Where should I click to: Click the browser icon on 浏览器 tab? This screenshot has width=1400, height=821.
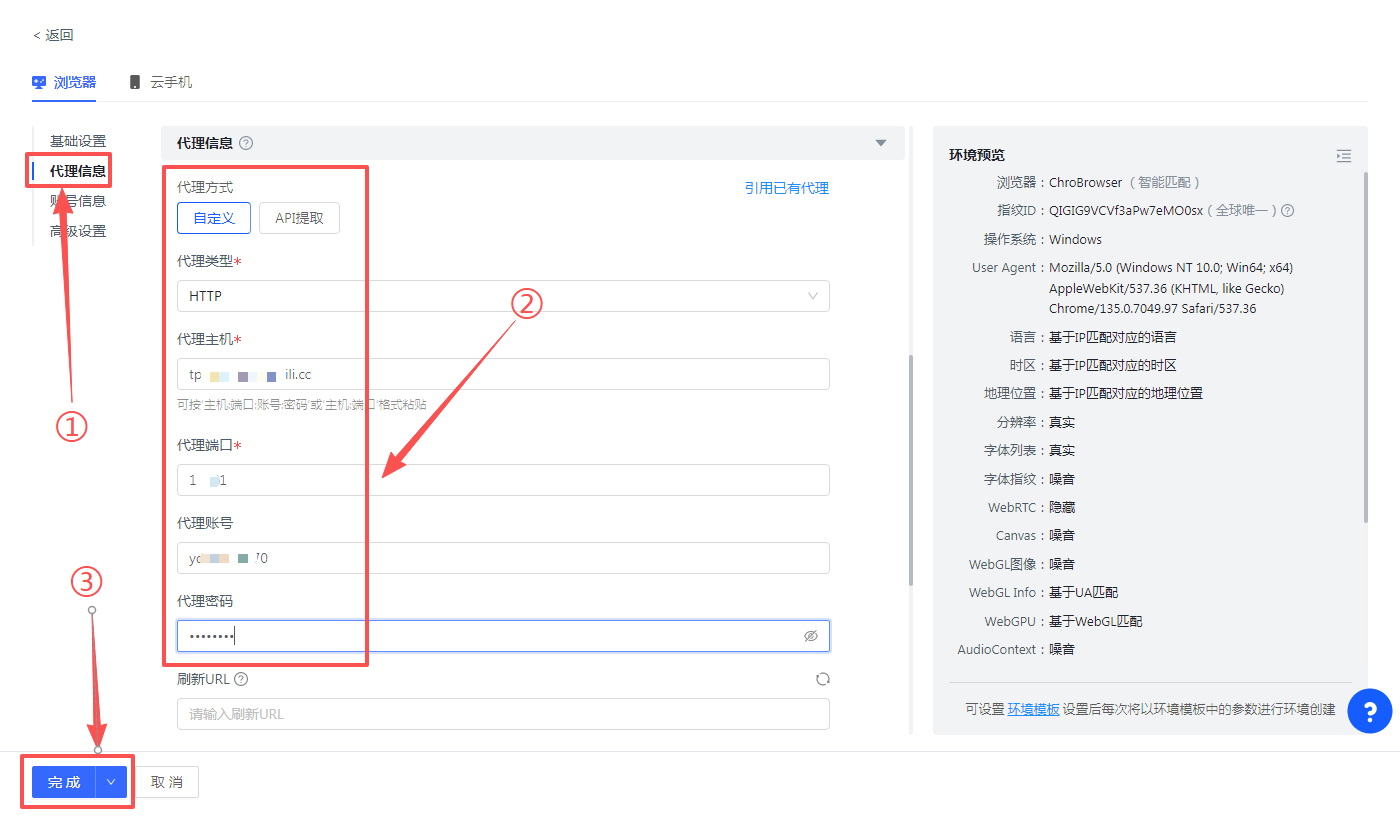tap(39, 82)
